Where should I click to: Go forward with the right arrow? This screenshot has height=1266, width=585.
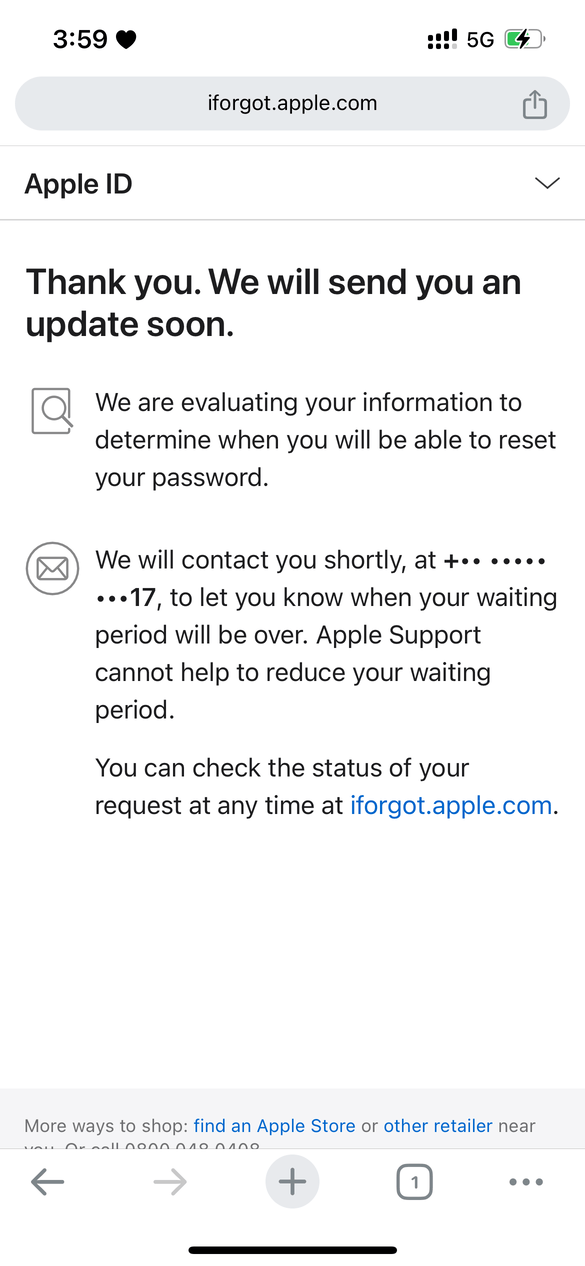(x=170, y=1183)
